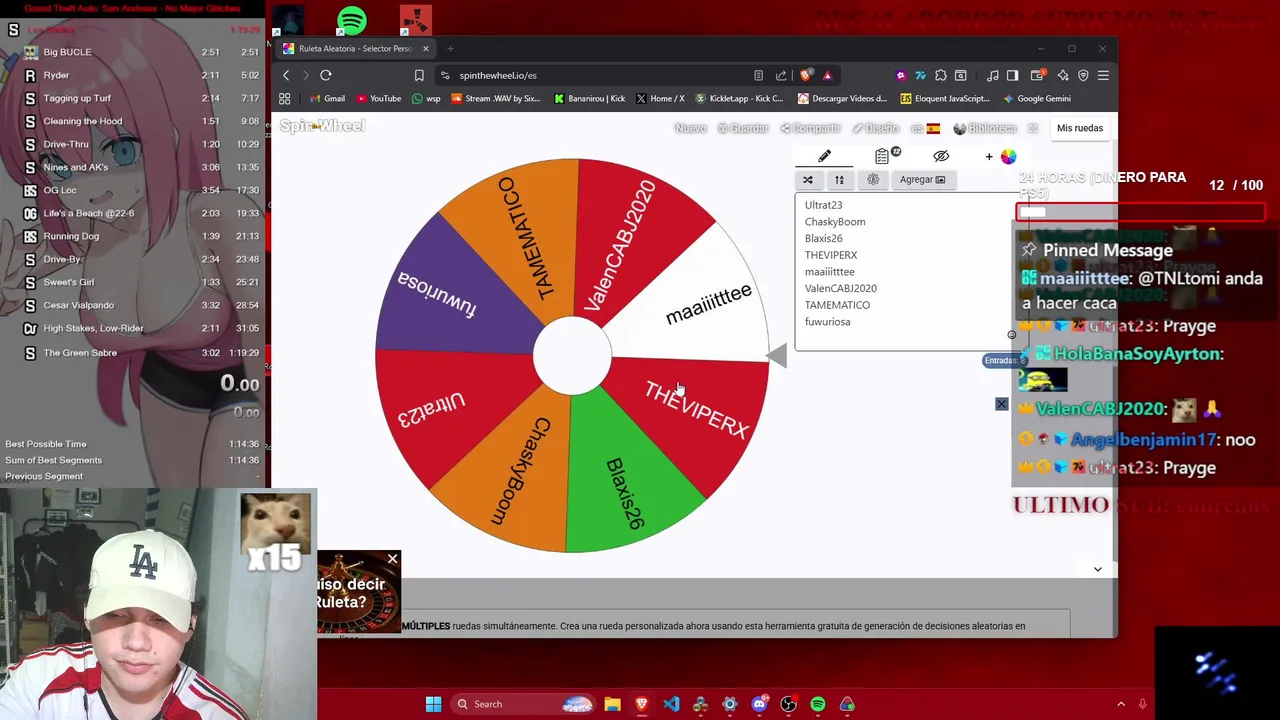Open the browser extensions puzzle icon
This screenshot has height=720, width=1280.
pos(941,75)
